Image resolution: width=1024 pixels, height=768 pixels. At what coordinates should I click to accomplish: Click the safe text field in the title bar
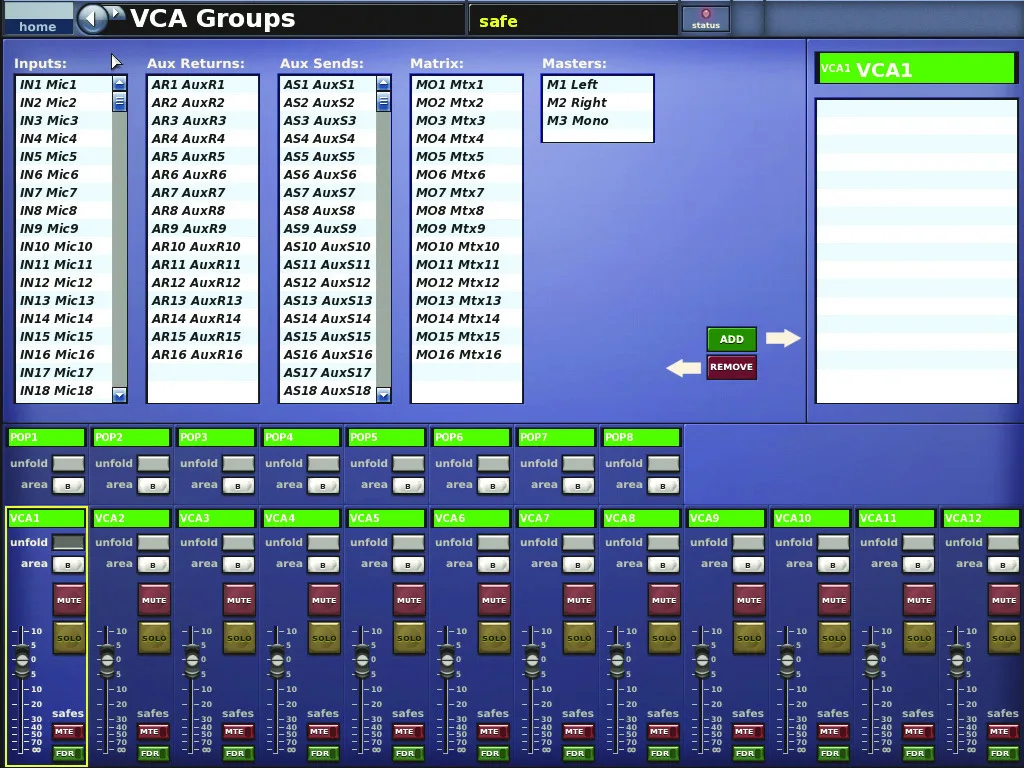click(572, 21)
